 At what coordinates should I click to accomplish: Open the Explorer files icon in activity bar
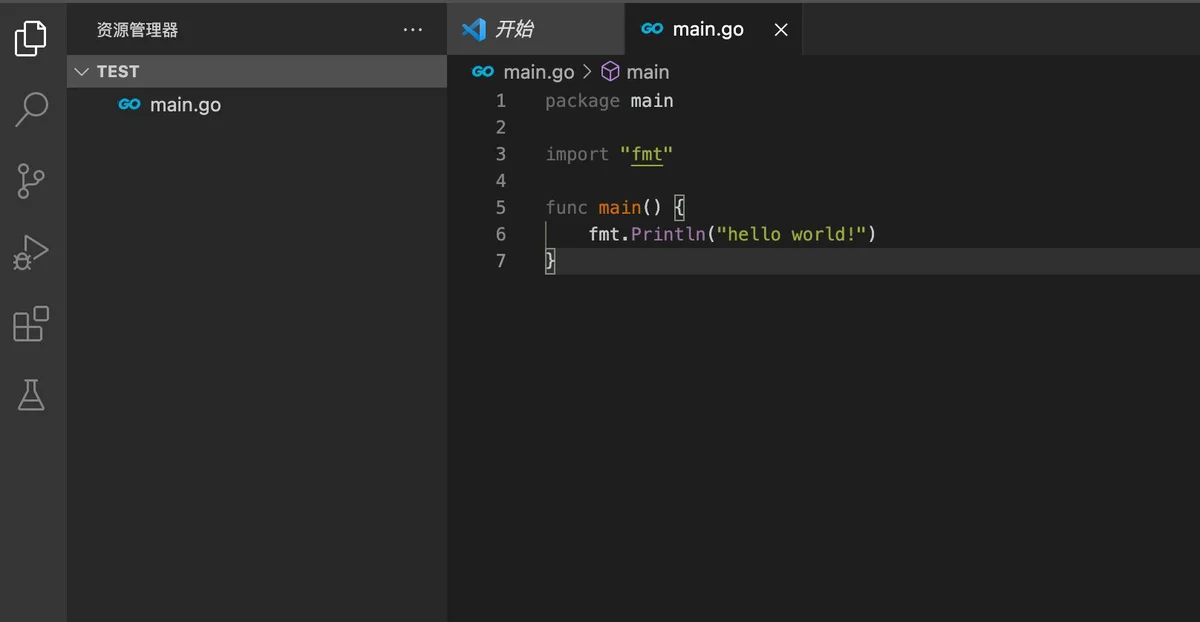tap(31, 38)
